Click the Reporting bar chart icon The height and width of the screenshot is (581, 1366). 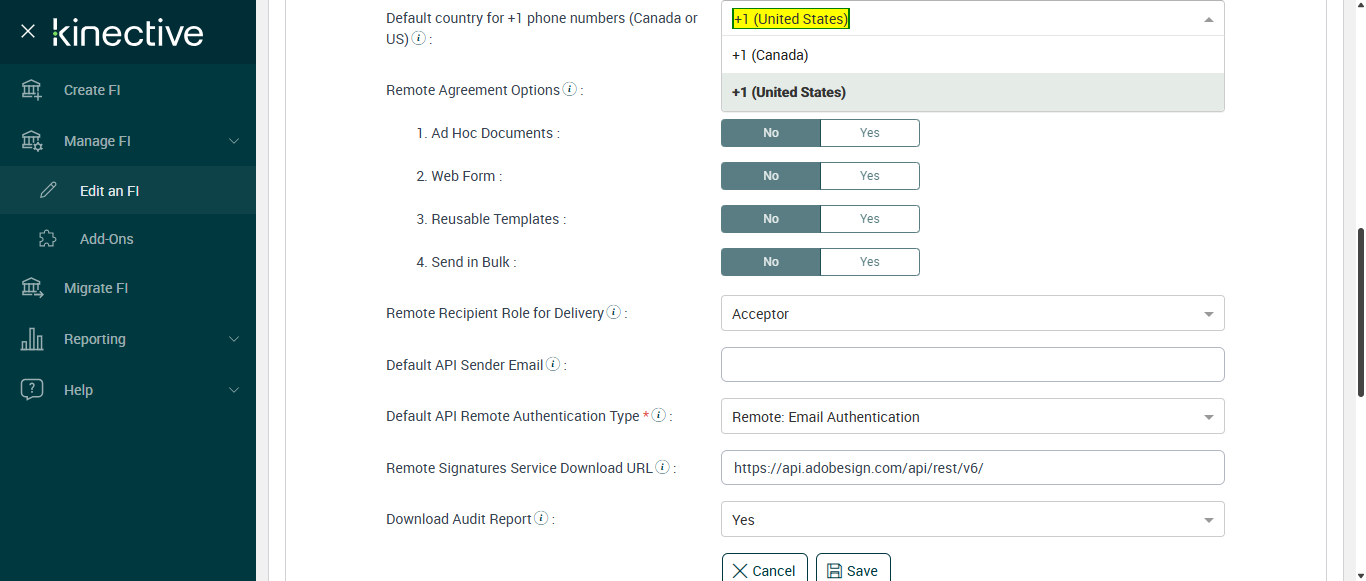pos(32,339)
